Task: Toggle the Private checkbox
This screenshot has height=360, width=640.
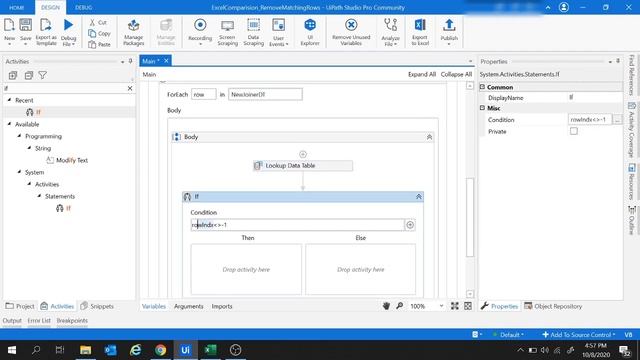Action: click(x=573, y=131)
